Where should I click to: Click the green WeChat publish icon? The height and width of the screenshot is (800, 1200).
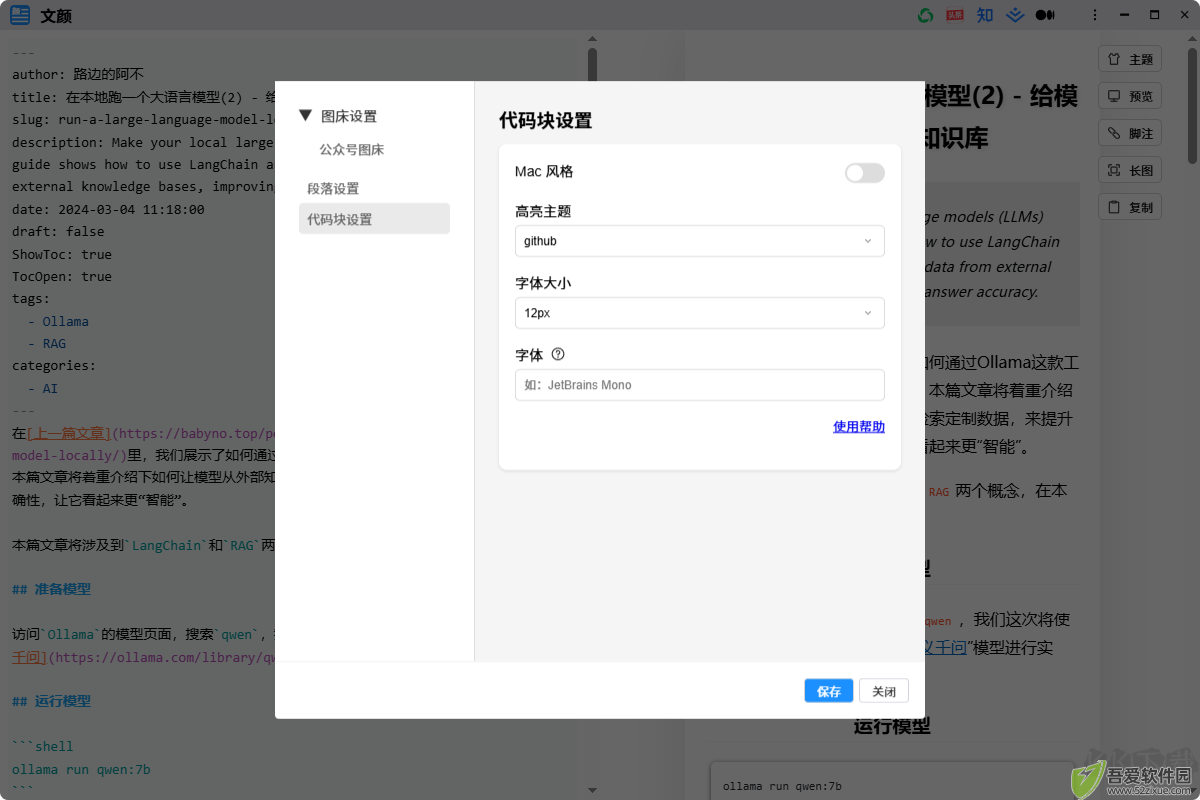(x=925, y=15)
